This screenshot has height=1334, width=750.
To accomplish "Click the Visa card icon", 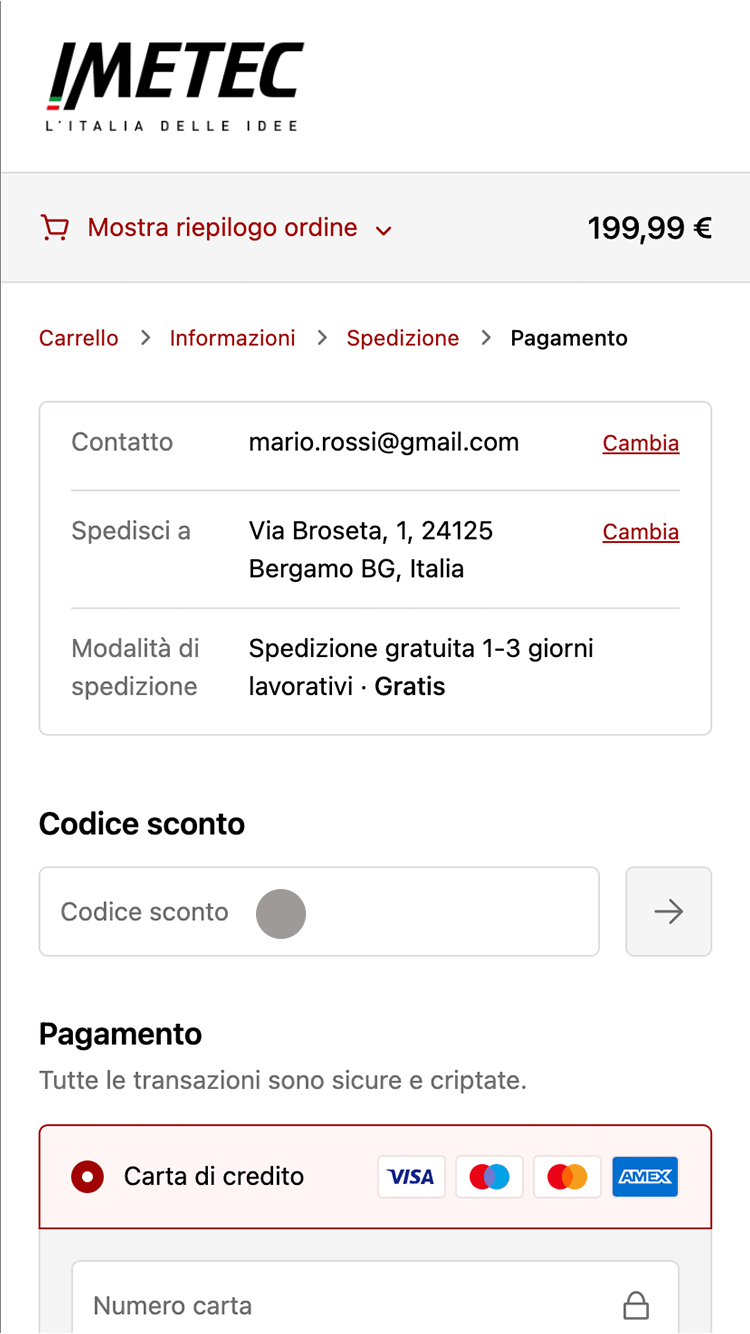I will [411, 1177].
